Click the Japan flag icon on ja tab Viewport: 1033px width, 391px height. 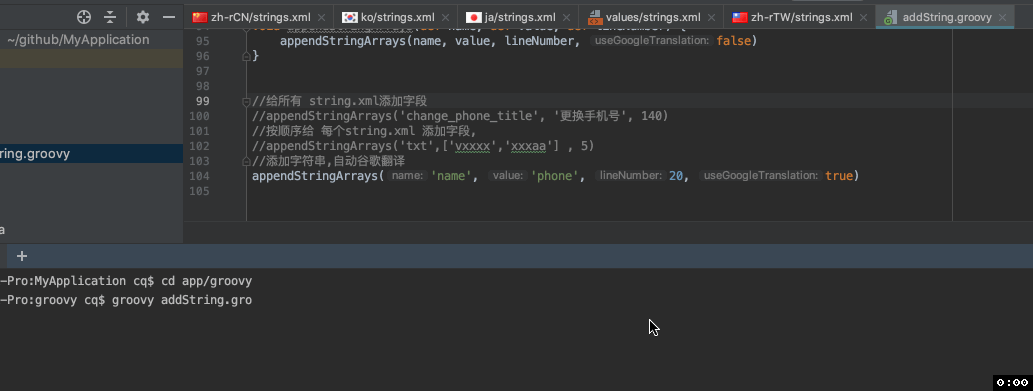pyautogui.click(x=474, y=18)
